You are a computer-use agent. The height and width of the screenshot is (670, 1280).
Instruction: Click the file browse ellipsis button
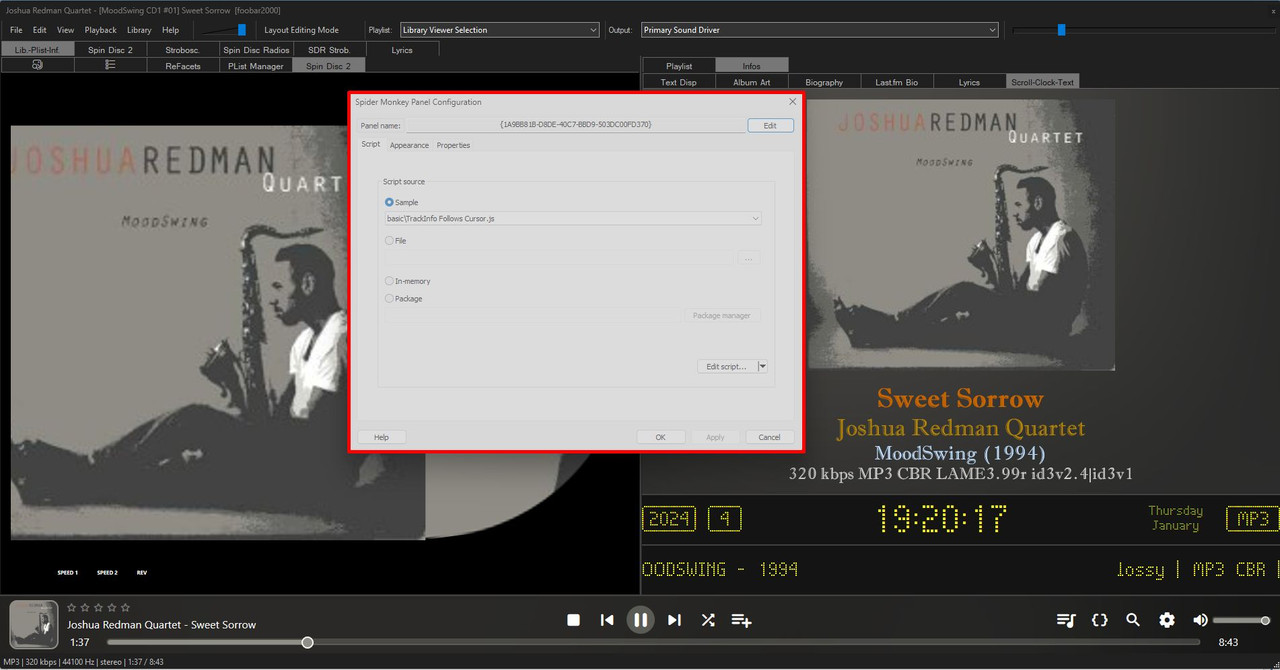click(x=749, y=259)
